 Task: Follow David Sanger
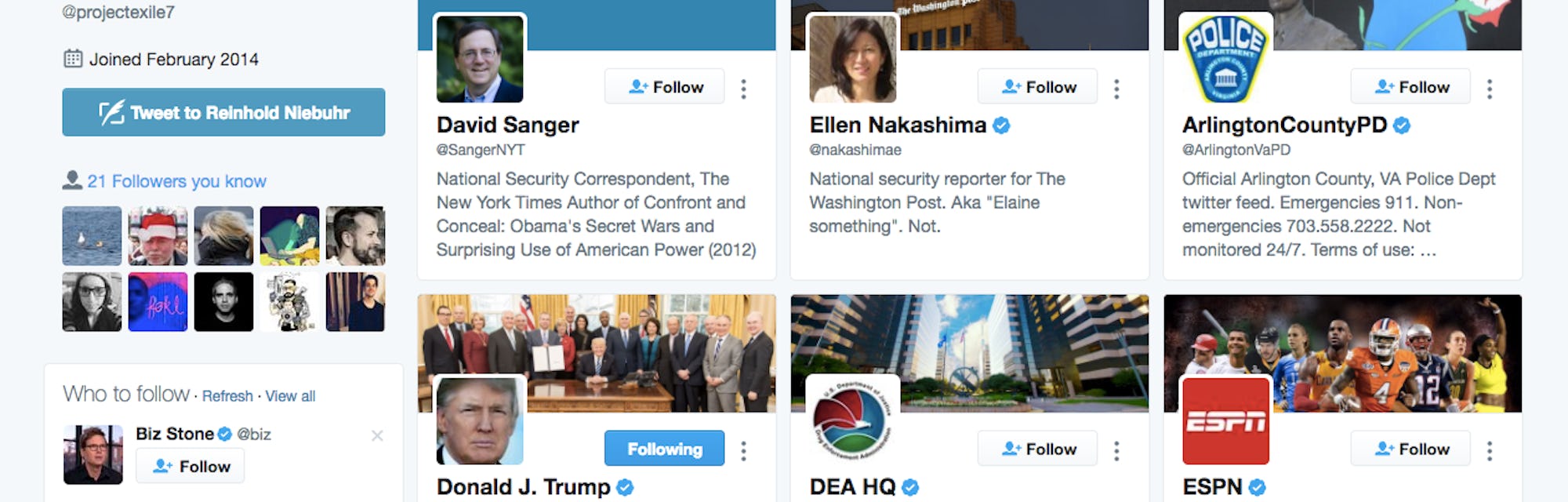pos(664,86)
